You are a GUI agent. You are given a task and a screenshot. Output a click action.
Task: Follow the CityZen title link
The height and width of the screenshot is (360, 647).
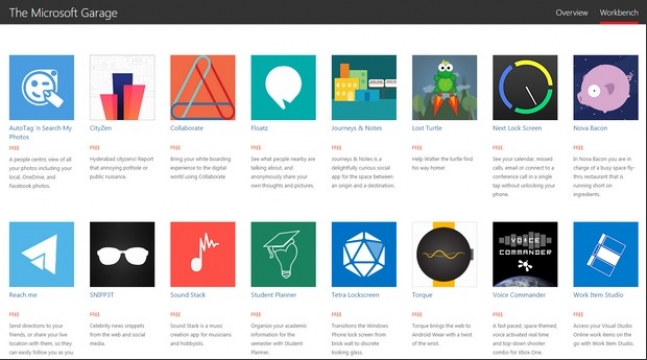pos(101,128)
